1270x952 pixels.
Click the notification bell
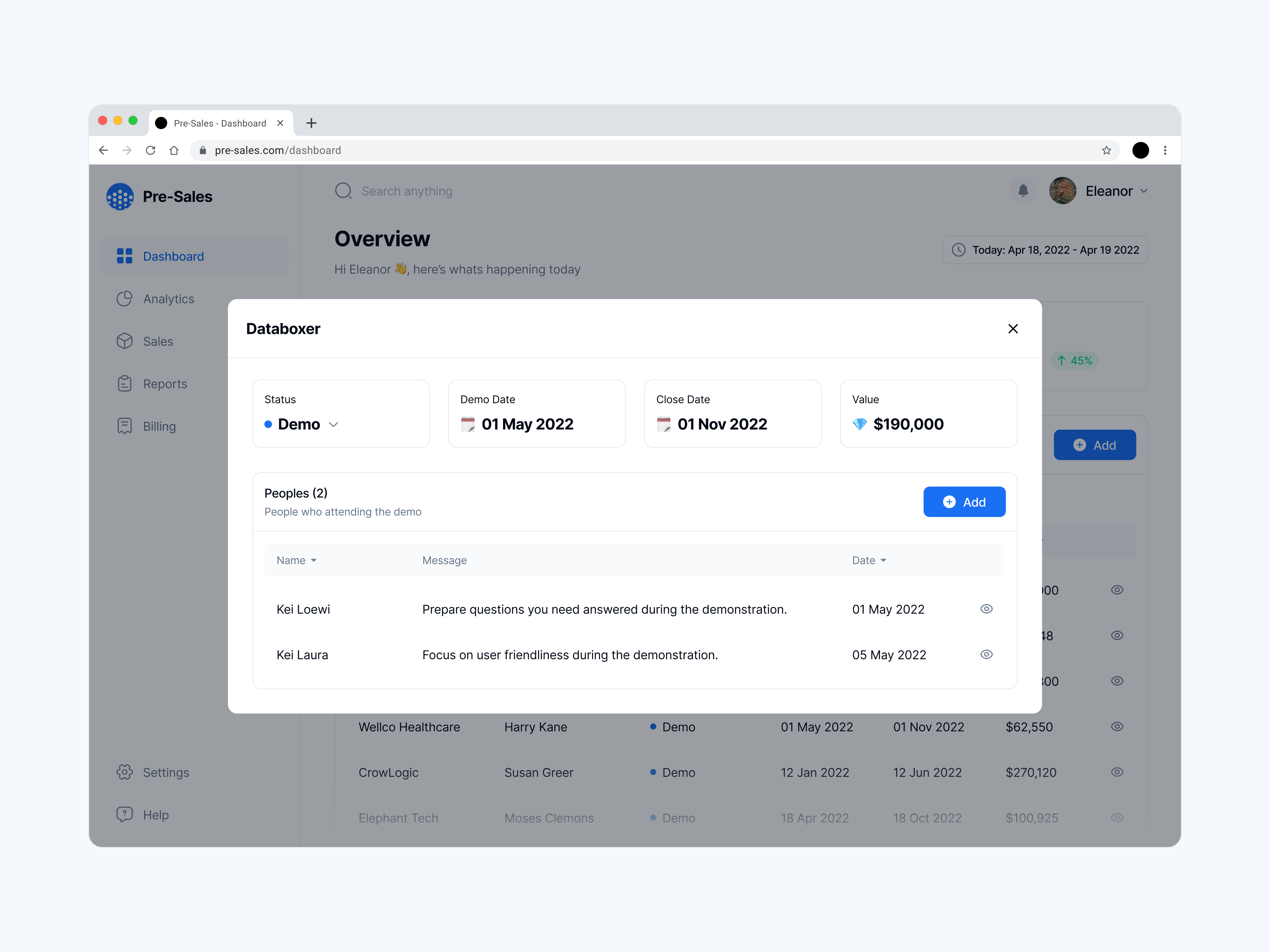click(1023, 191)
